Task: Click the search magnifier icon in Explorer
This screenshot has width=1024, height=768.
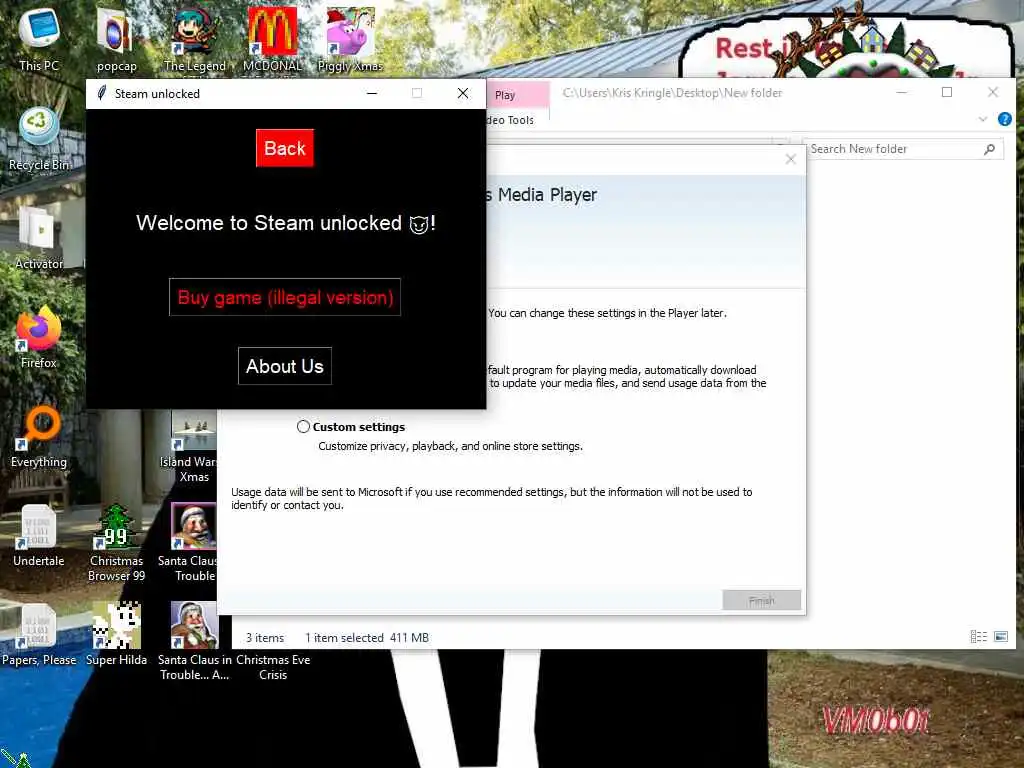Action: point(989,150)
